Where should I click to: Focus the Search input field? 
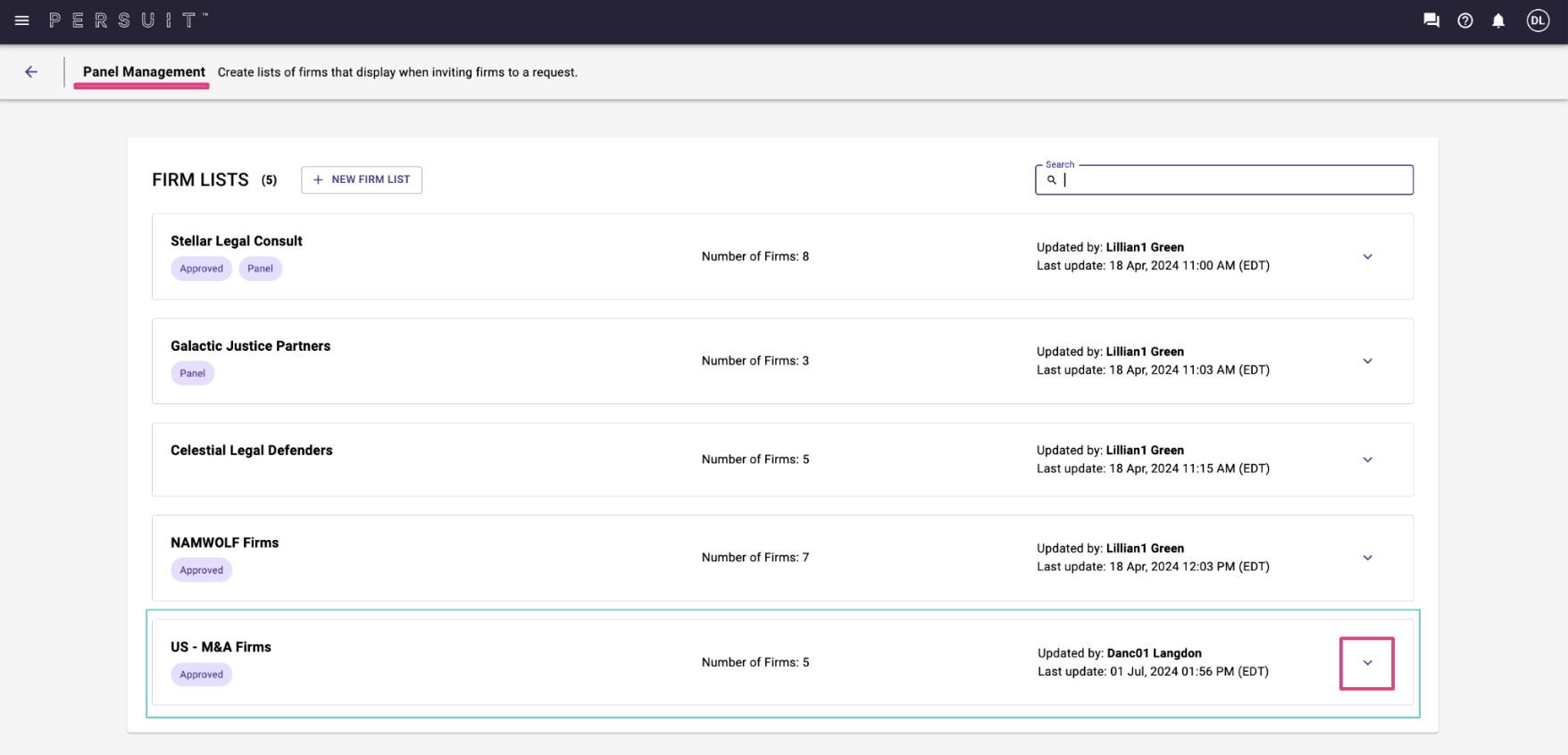click(1224, 179)
